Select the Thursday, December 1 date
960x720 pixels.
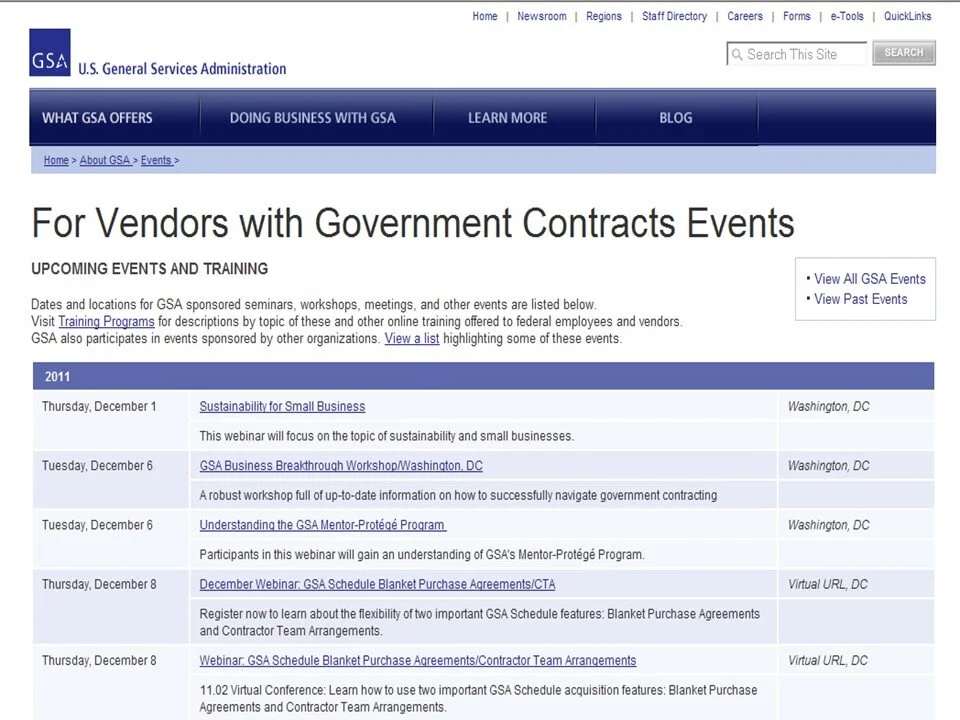pos(99,407)
